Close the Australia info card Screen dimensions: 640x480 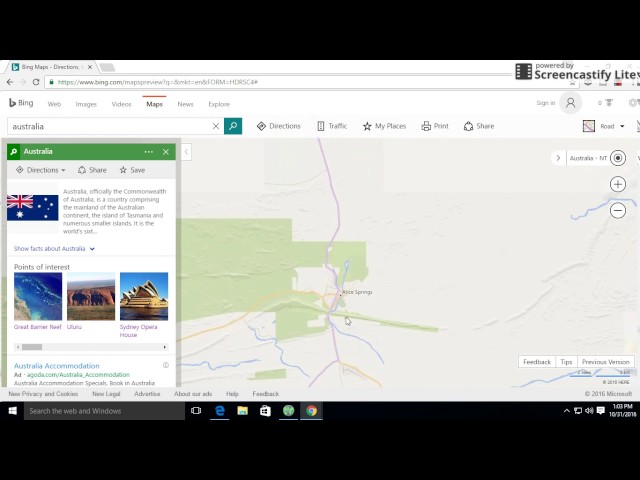tap(166, 152)
